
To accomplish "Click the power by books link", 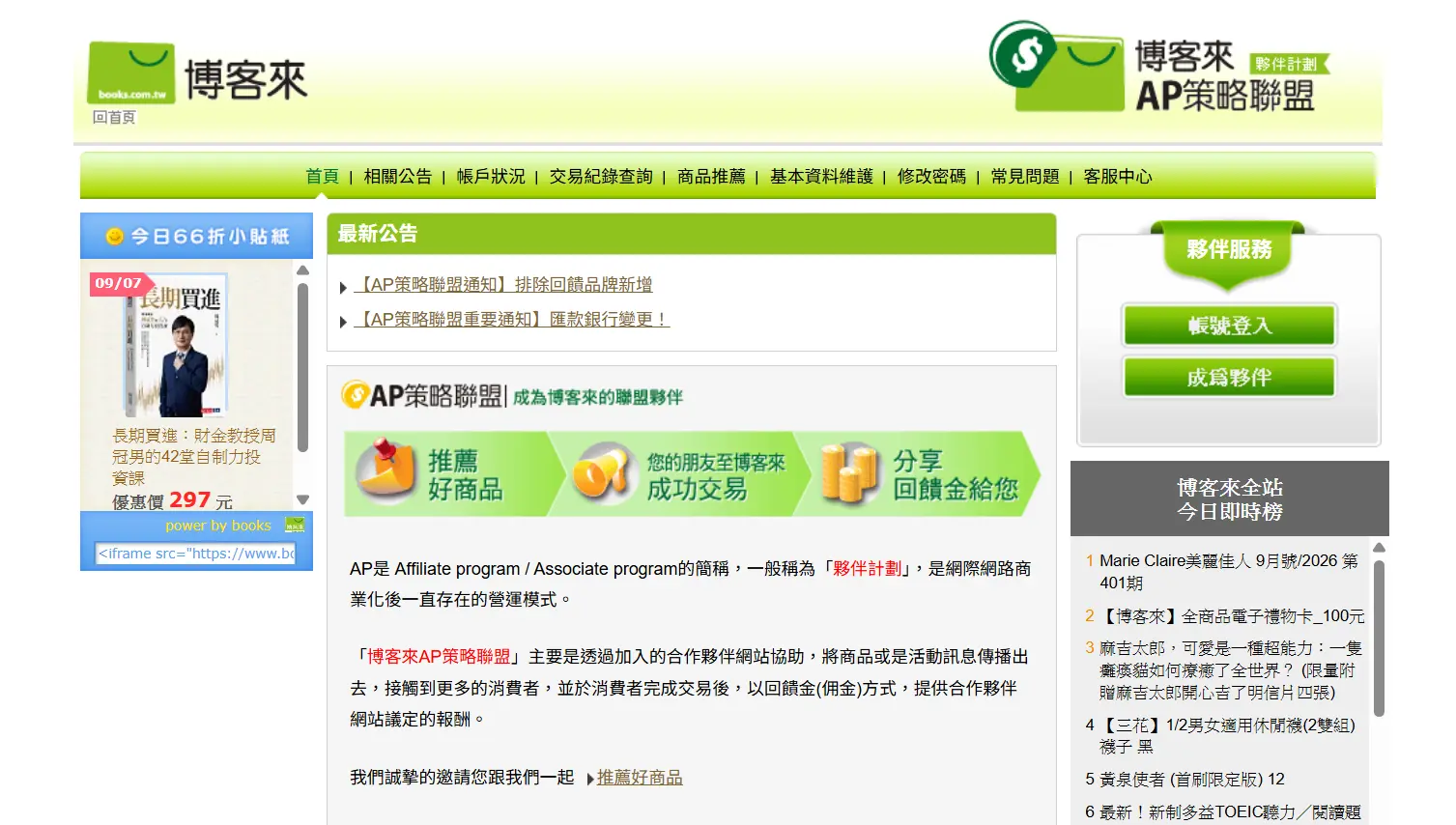I will [218, 526].
